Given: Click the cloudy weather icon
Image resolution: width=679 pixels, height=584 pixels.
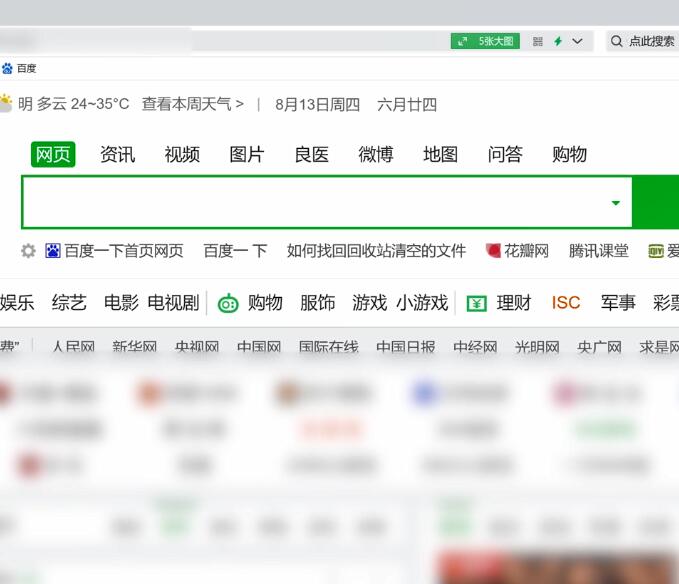Looking at the screenshot, I should point(6,103).
